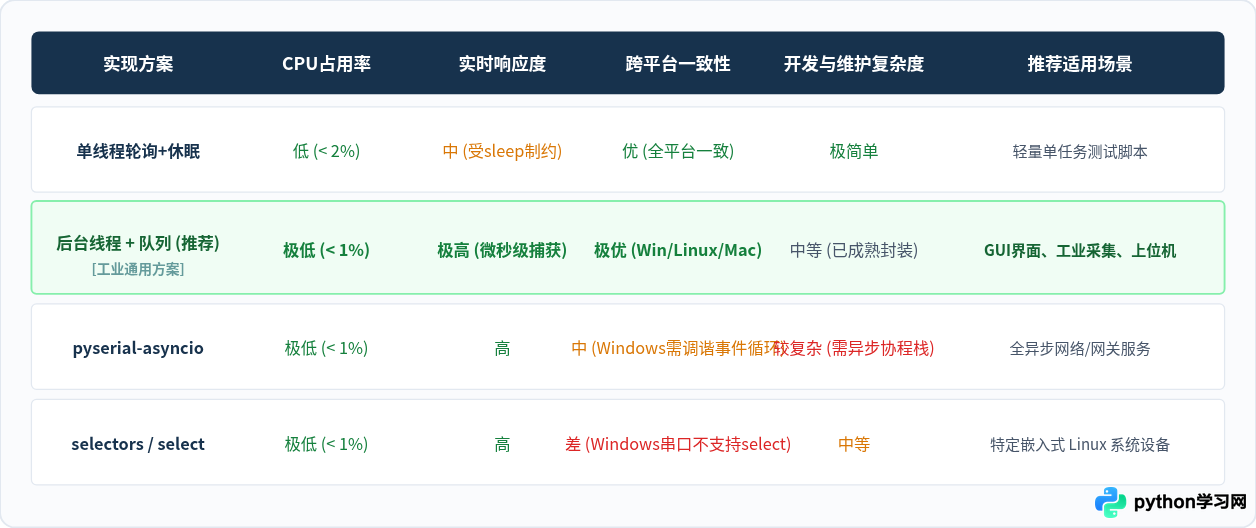Click the '全异步网络/网关服务' cell
The width and height of the screenshot is (1256, 528).
point(1080,349)
